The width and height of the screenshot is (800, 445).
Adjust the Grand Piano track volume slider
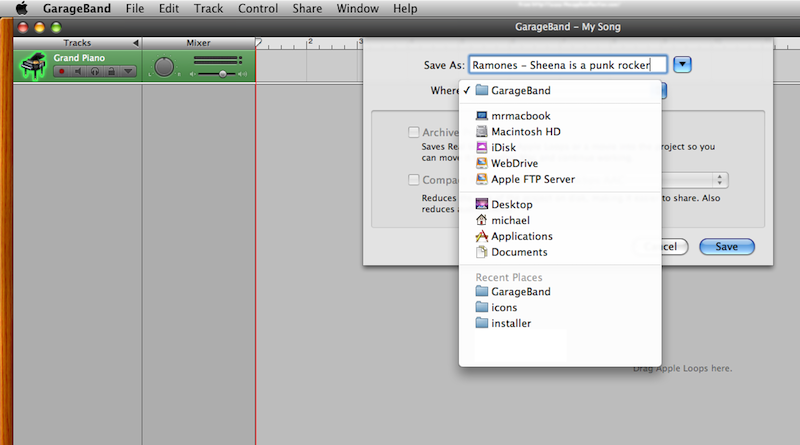tap(222, 73)
